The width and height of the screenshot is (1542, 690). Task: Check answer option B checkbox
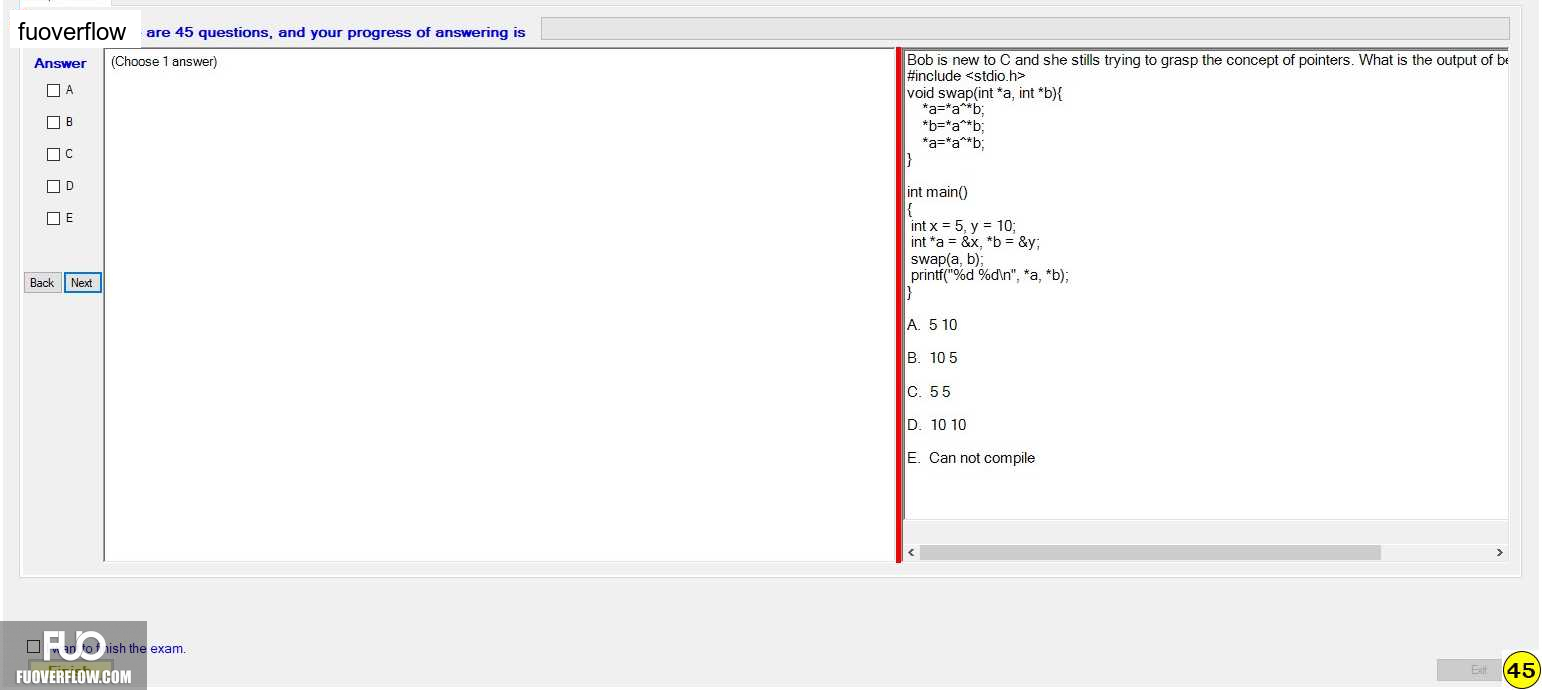coord(54,122)
